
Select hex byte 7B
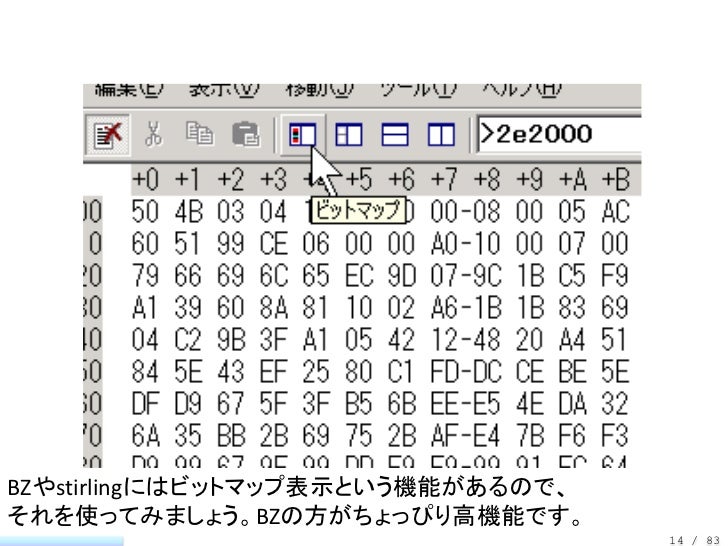tap(530, 436)
